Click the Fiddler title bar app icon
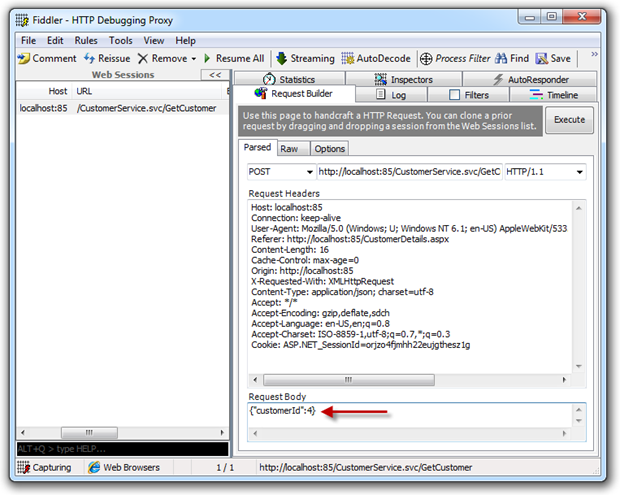This screenshot has width=620, height=495. pos(22,20)
